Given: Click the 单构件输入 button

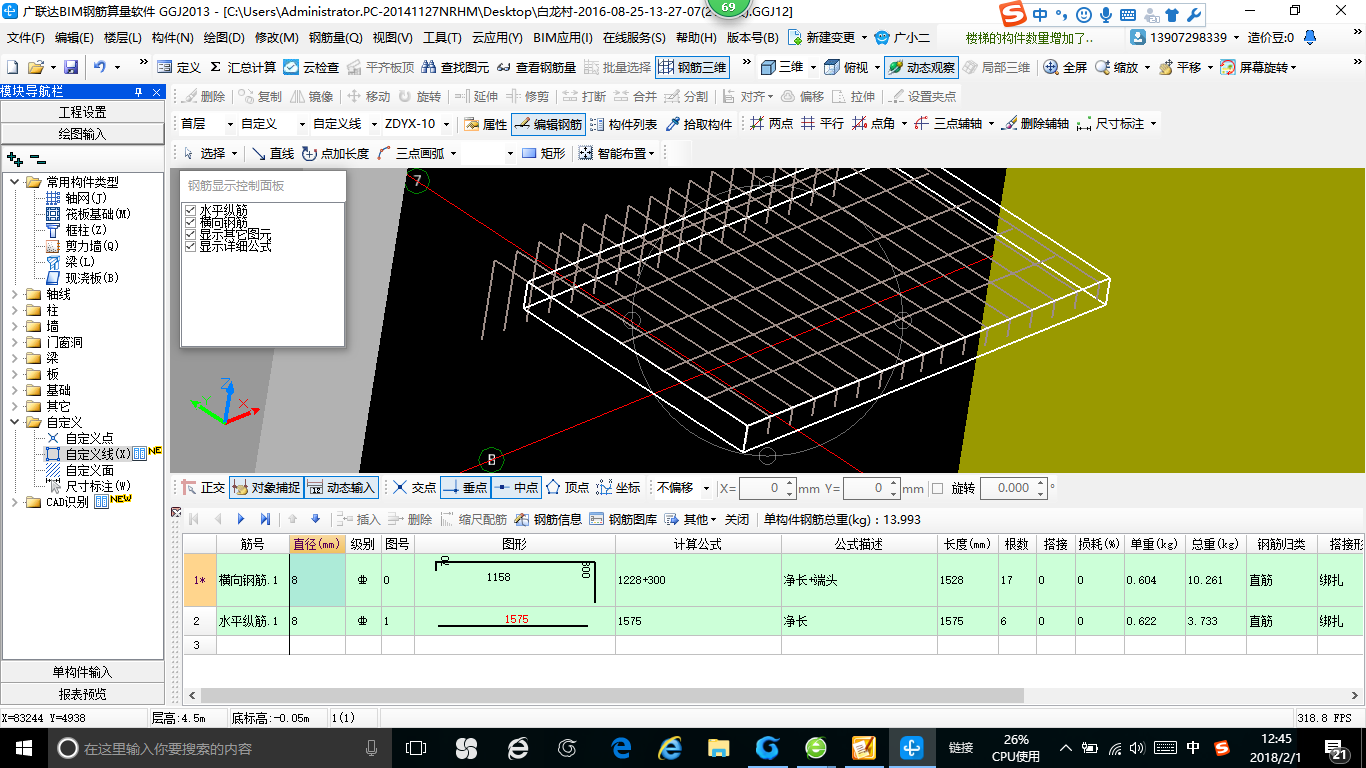Looking at the screenshot, I should coord(82,672).
